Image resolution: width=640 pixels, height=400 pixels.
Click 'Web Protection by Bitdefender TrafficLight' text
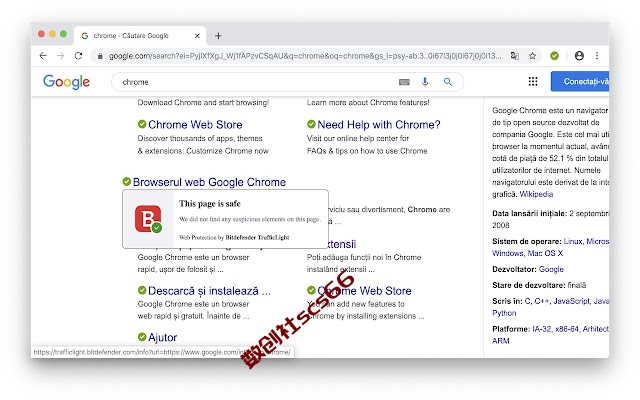(234, 238)
